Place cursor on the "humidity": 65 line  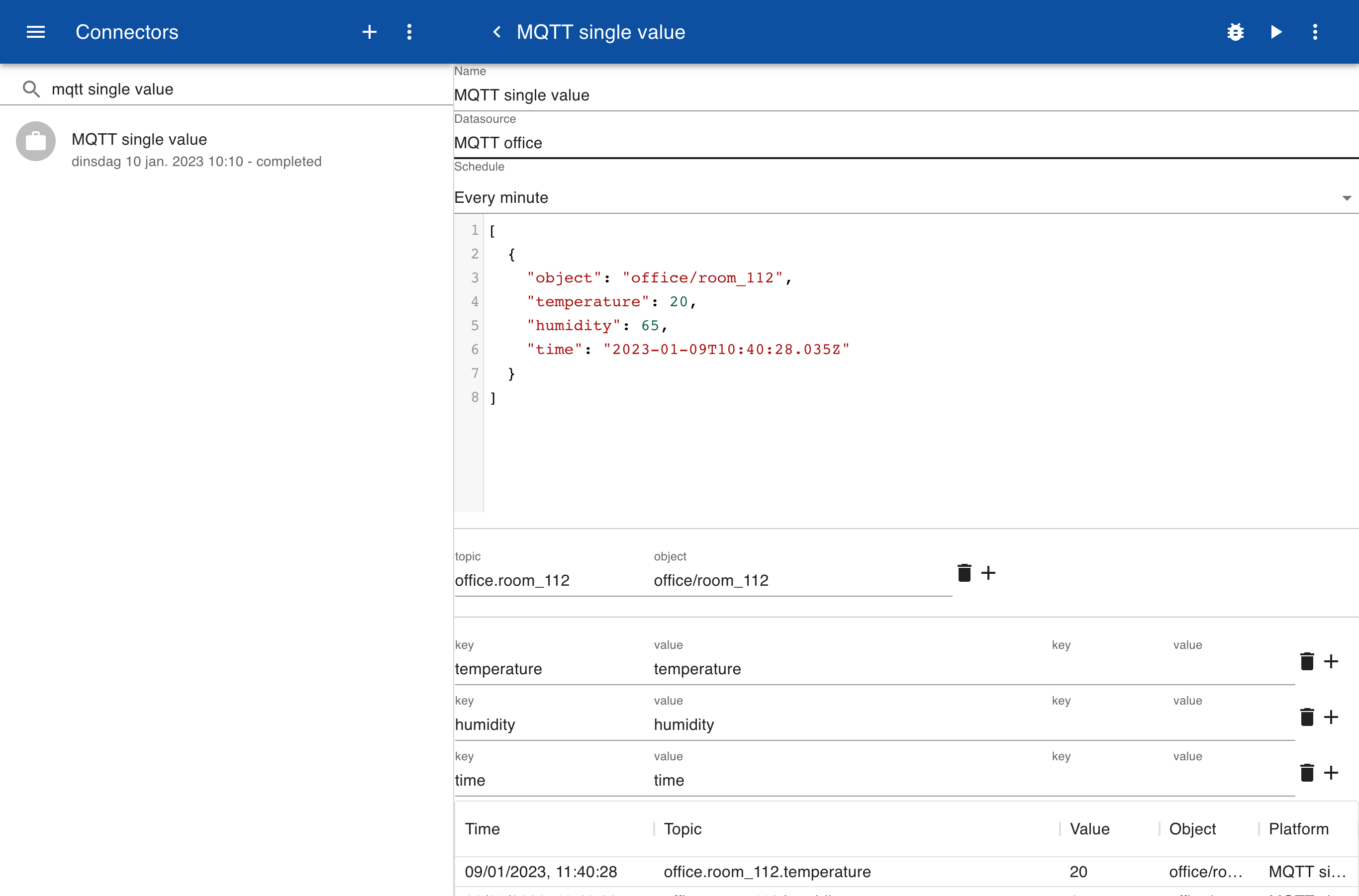point(597,326)
